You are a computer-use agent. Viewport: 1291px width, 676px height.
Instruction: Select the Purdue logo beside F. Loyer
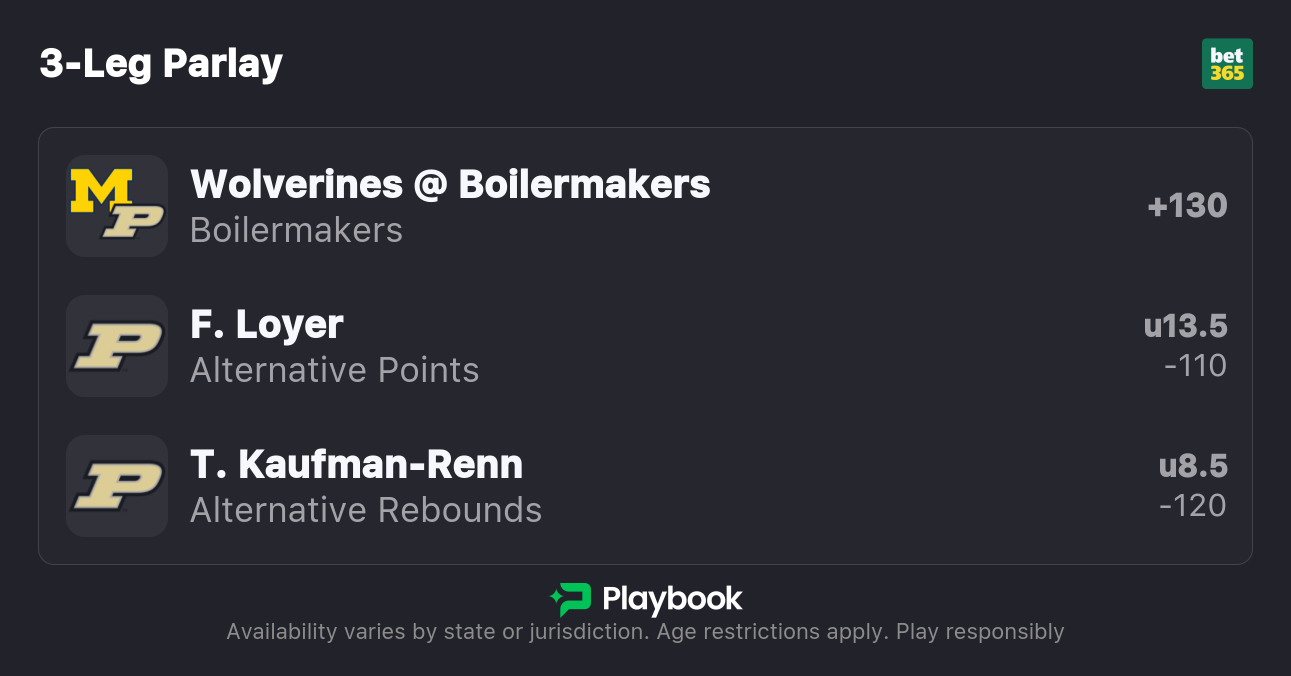click(x=117, y=346)
